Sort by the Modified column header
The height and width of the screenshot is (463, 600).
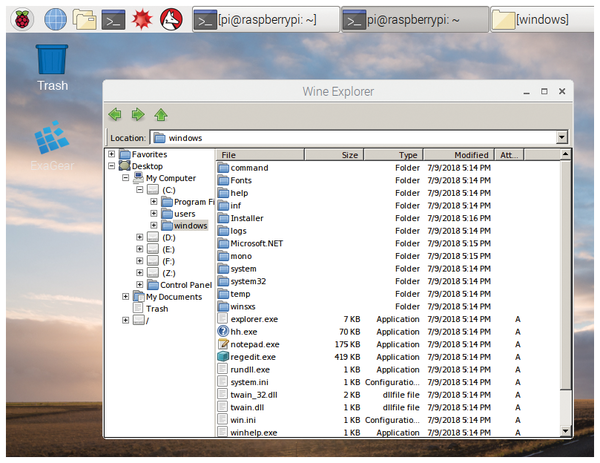click(459, 155)
